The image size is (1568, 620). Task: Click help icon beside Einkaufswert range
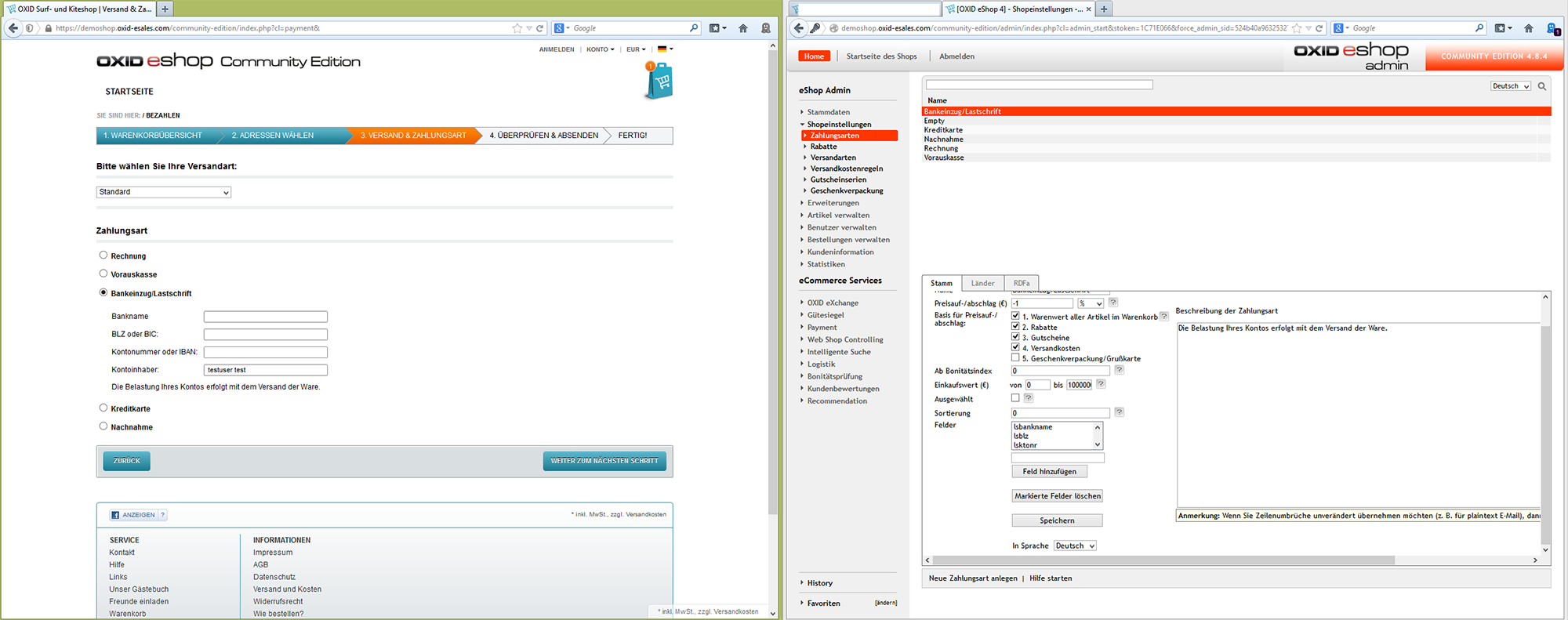pyautogui.click(x=1101, y=384)
